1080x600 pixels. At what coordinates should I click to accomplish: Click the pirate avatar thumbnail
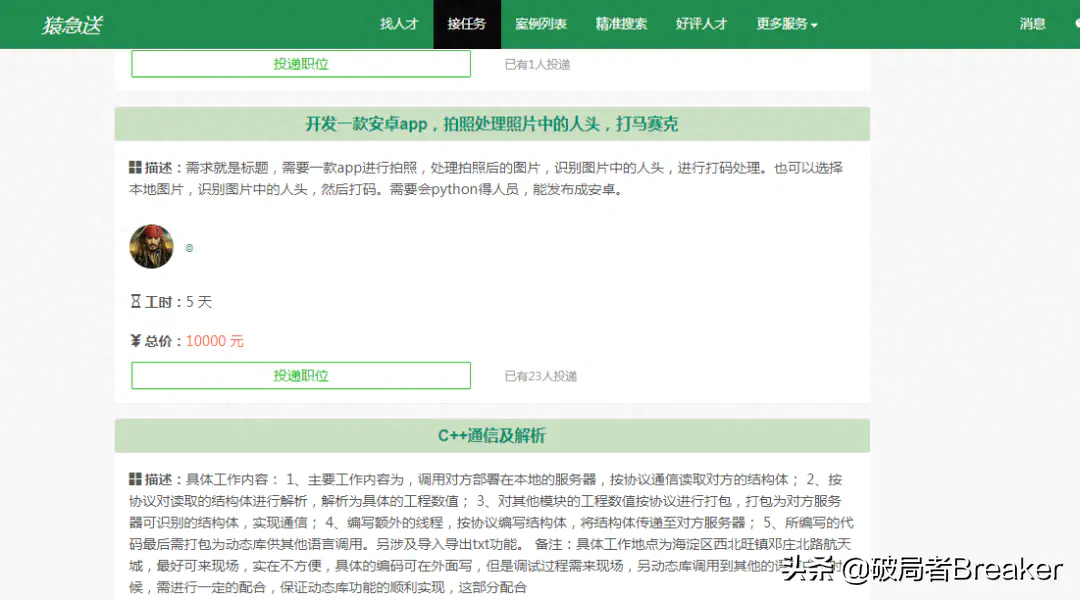[152, 246]
